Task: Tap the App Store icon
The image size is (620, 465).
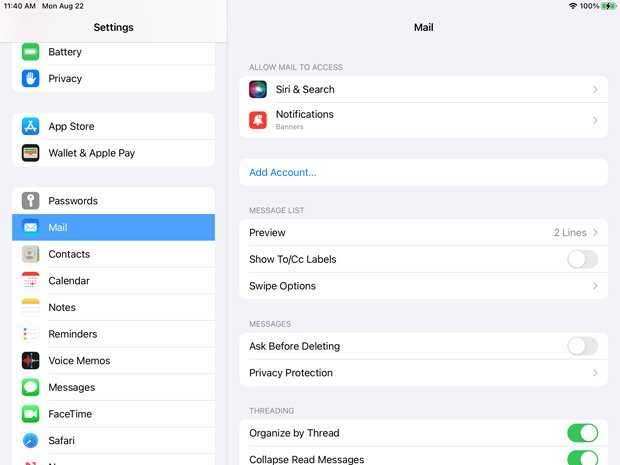Action: click(x=30, y=126)
